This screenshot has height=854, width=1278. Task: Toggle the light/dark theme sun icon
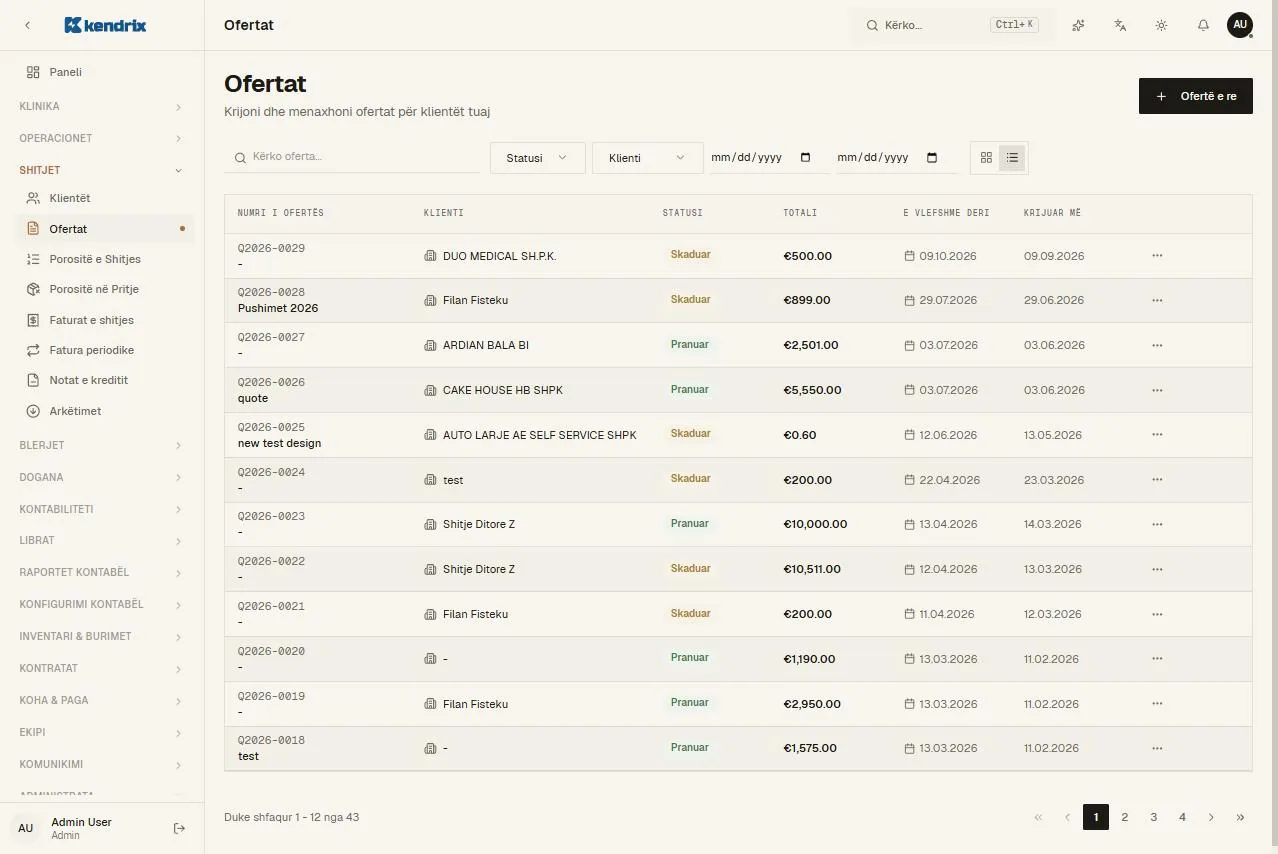point(1161,25)
